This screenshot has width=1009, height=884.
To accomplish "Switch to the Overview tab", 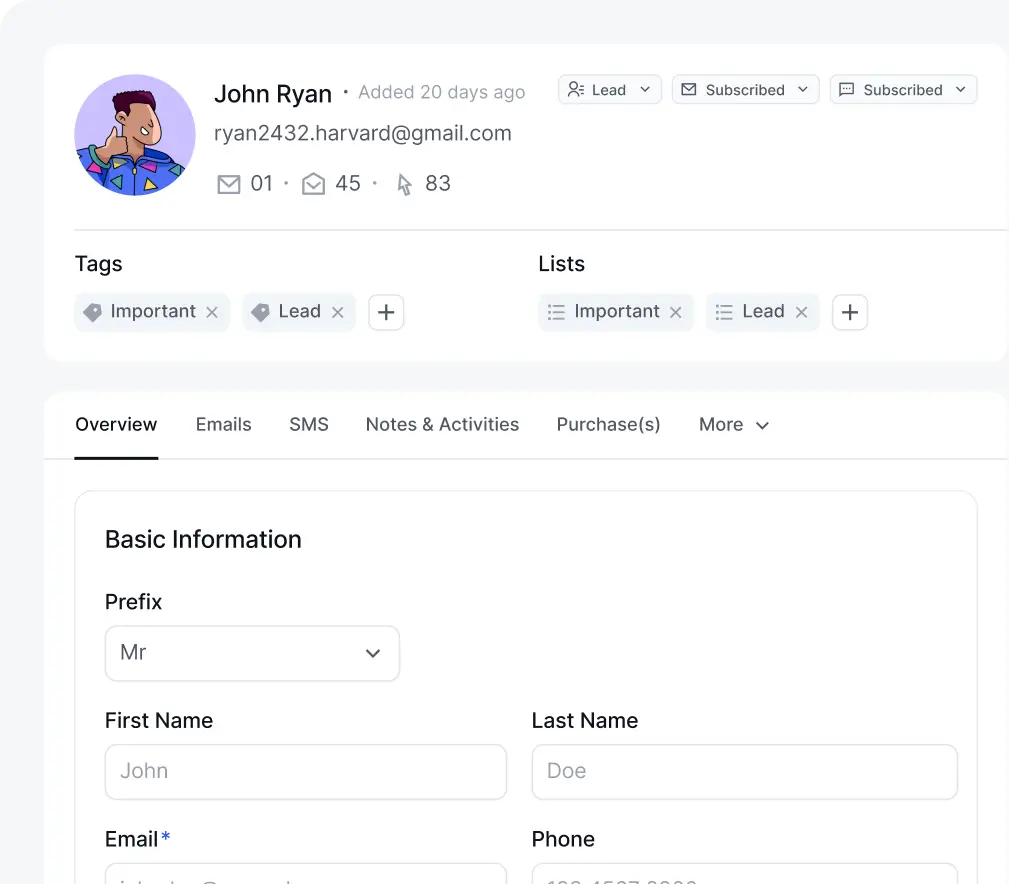I will coord(116,425).
